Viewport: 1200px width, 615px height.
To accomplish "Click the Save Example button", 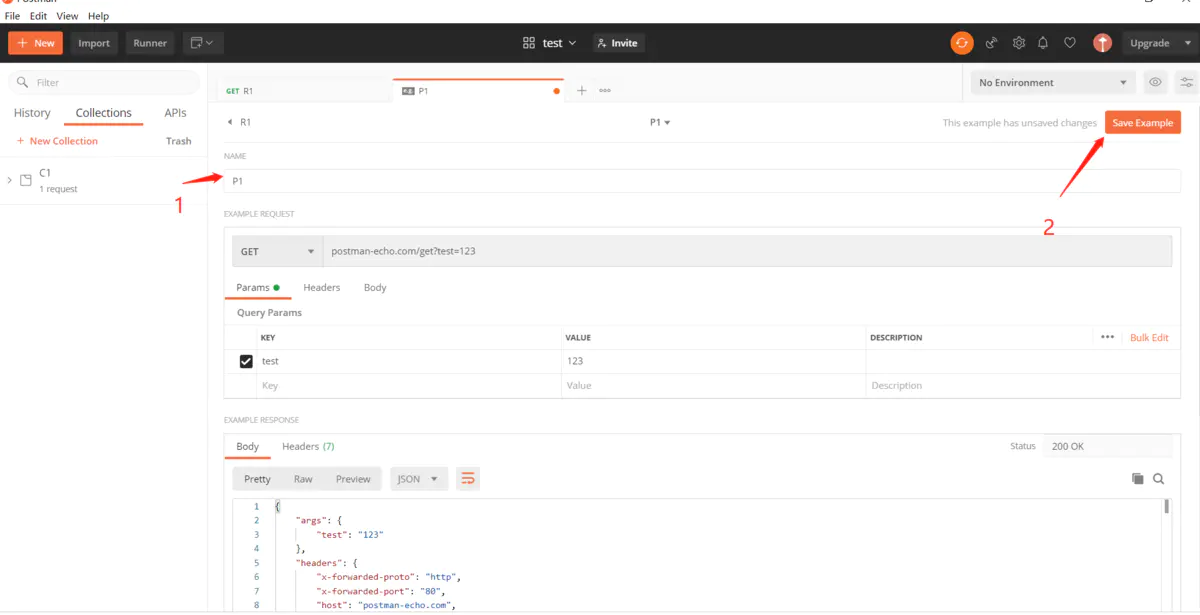I will (1143, 122).
